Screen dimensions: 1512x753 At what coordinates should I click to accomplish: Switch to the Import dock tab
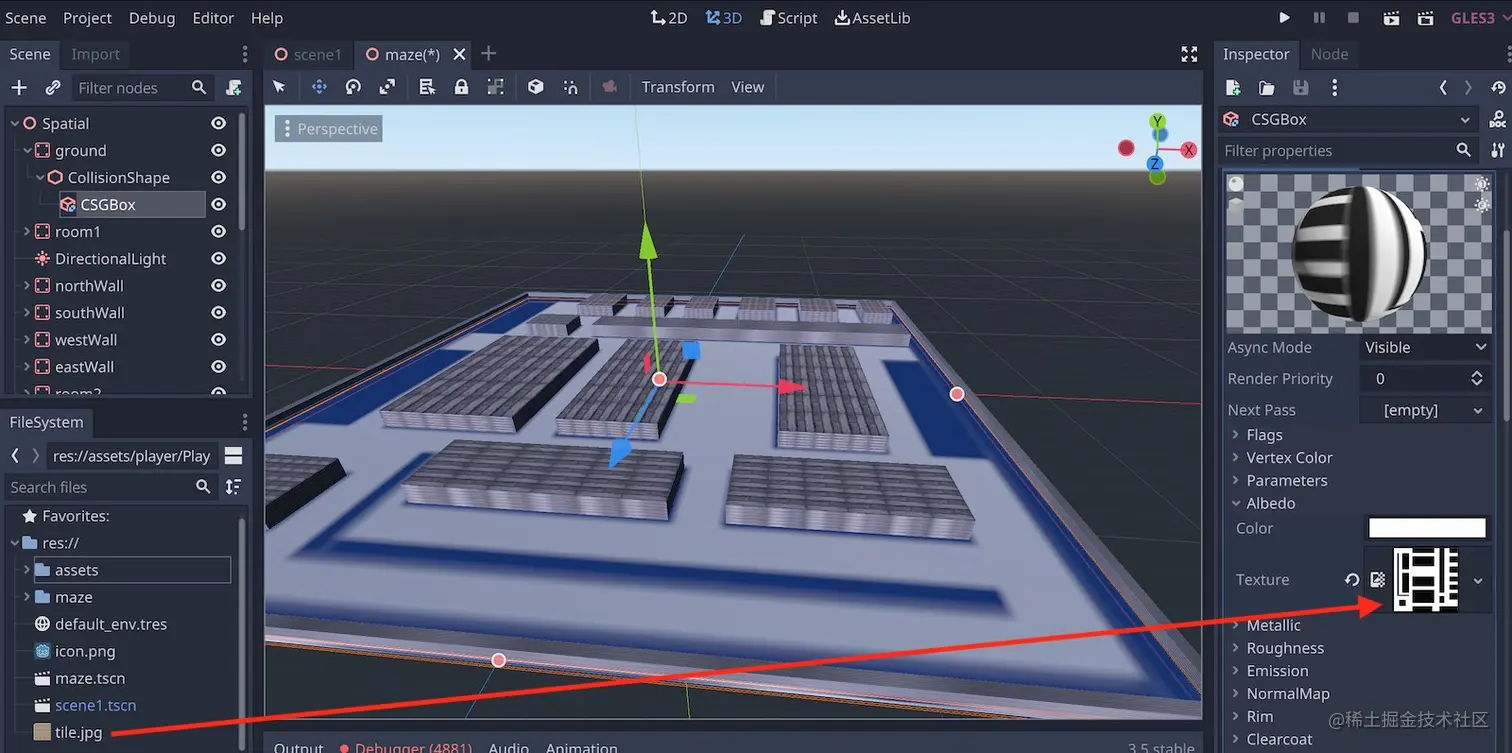point(96,54)
